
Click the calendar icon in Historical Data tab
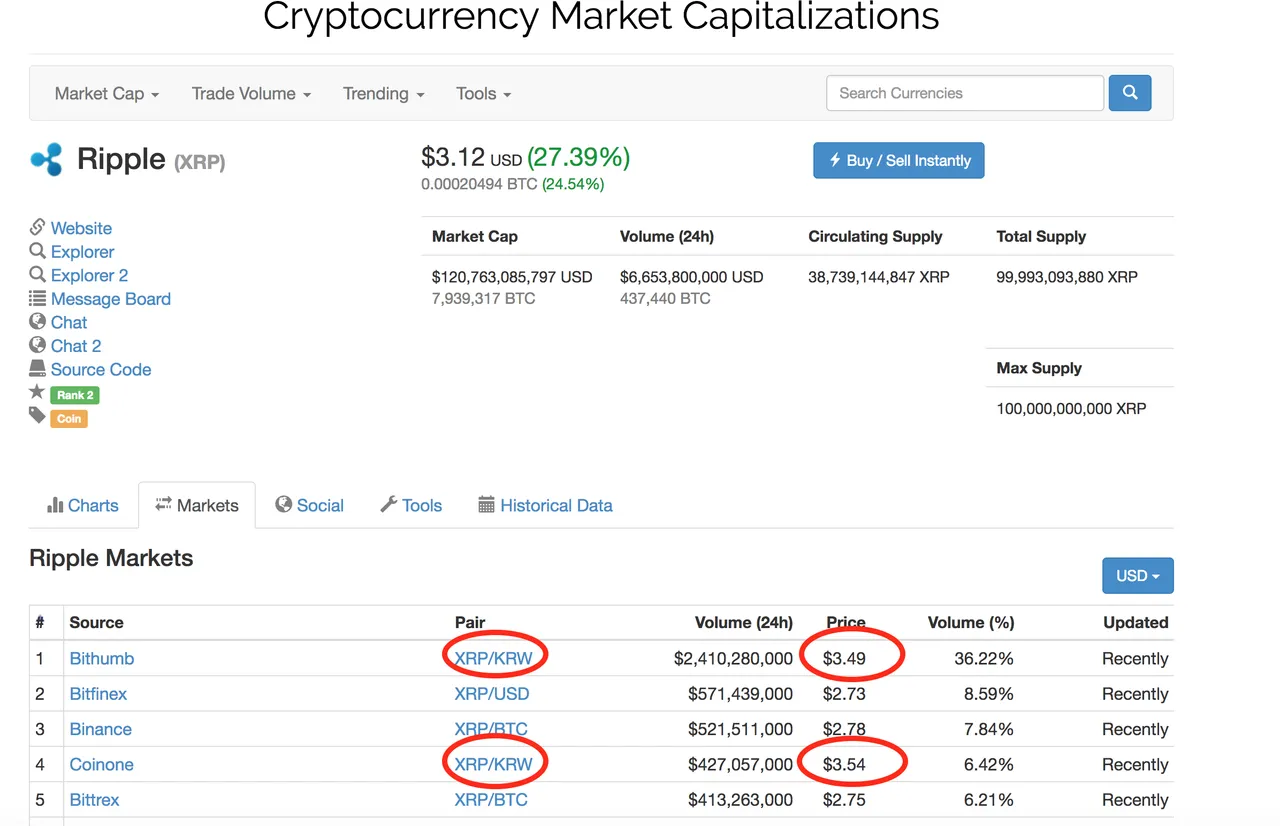tap(487, 504)
